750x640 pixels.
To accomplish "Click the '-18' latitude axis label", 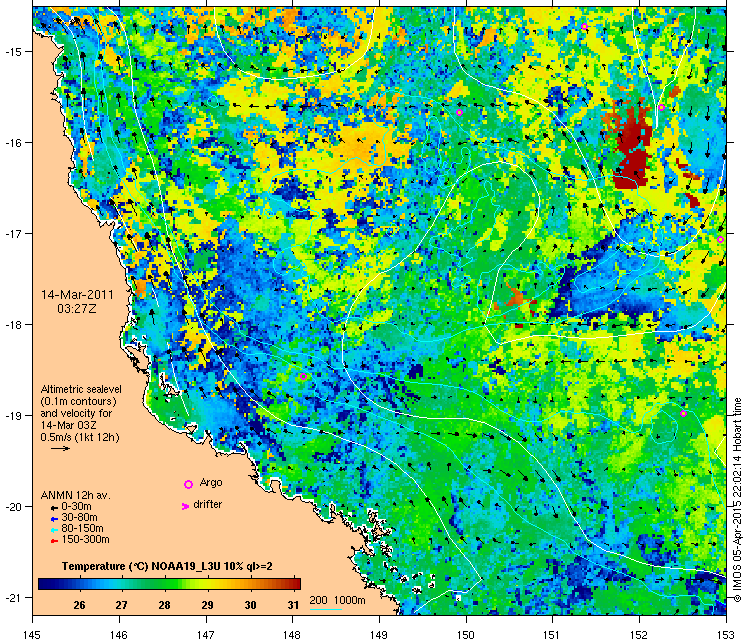I will [x=12, y=324].
